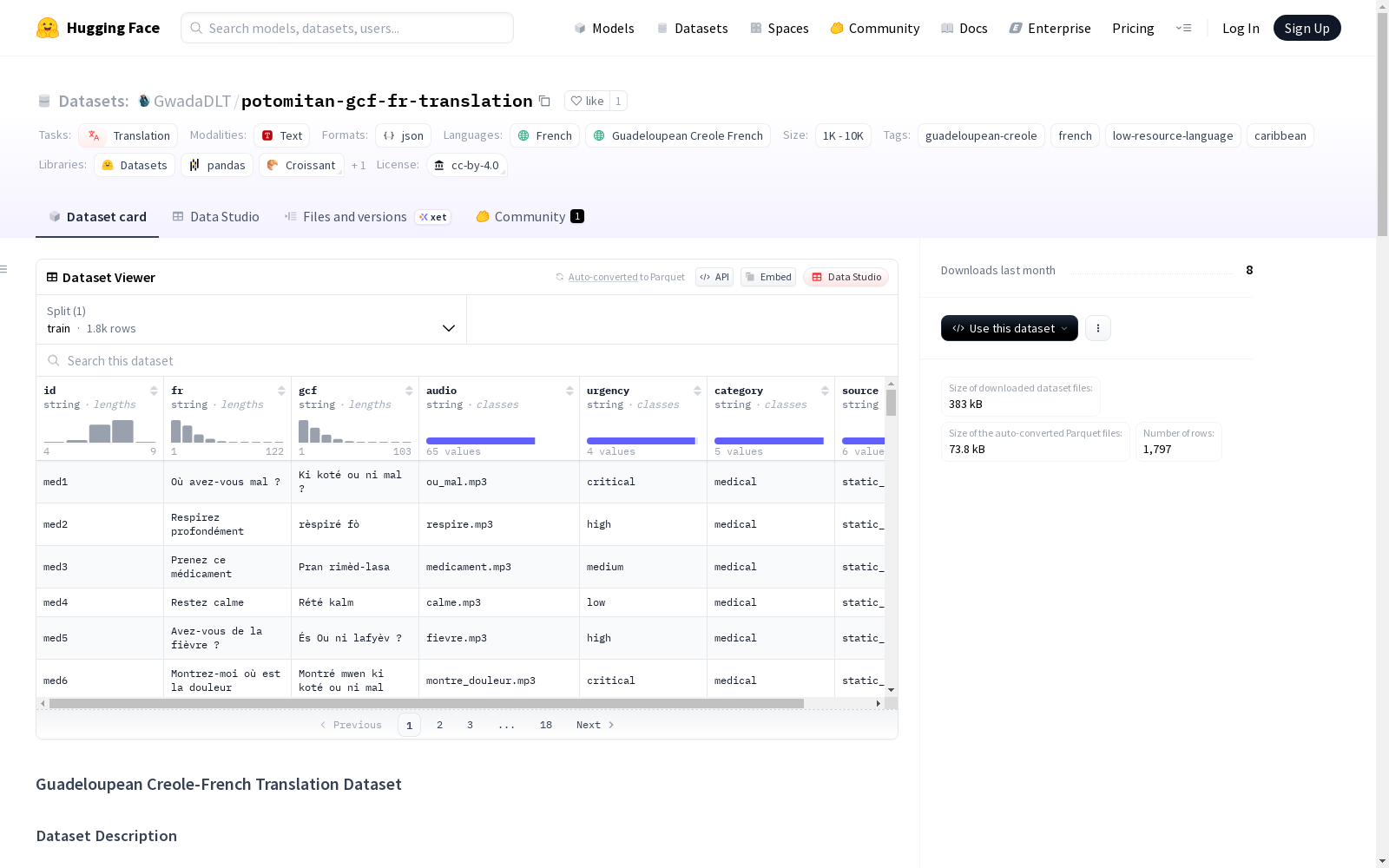Click the french tag
The height and width of the screenshot is (868, 1389).
1076,135
